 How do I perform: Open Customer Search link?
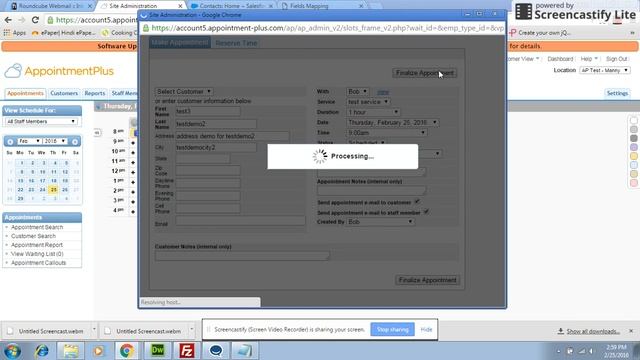[33, 236]
